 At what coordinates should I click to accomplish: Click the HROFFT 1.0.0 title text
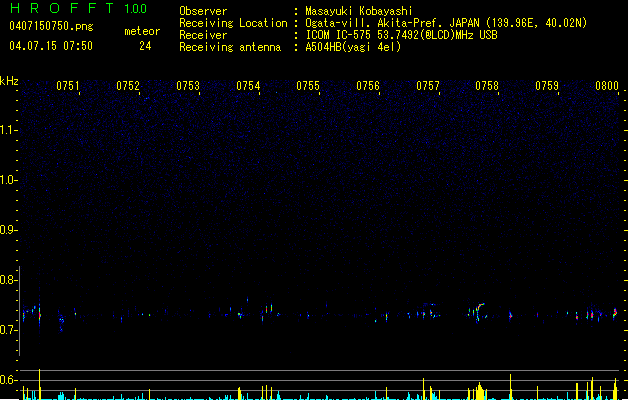click(x=79, y=8)
